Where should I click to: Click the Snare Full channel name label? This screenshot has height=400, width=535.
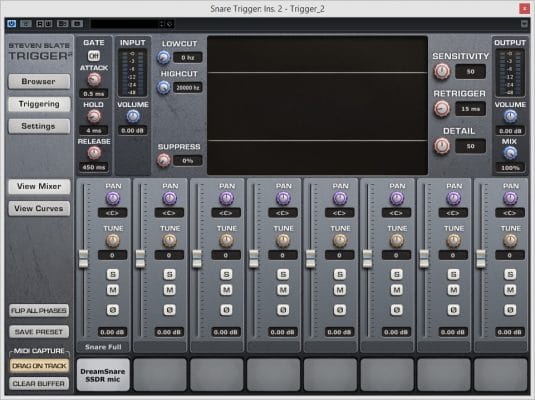coord(103,347)
